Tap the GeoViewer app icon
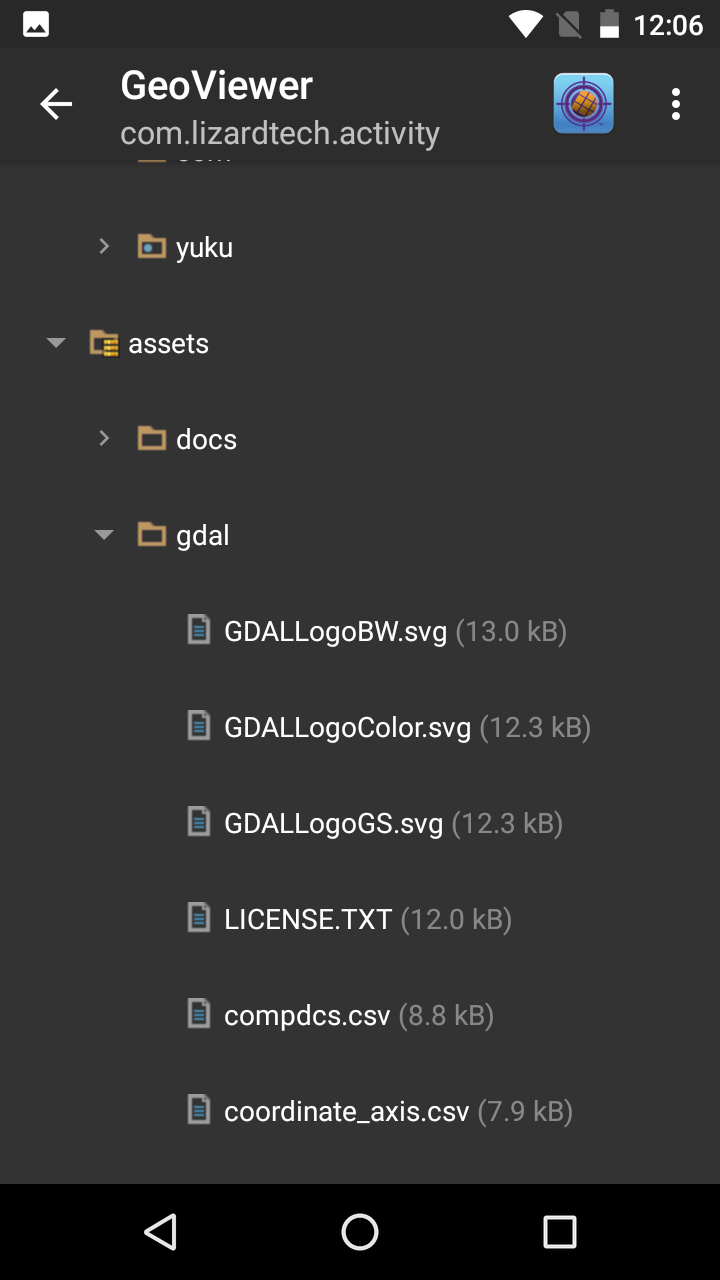This screenshot has width=720, height=1280. tap(583, 104)
